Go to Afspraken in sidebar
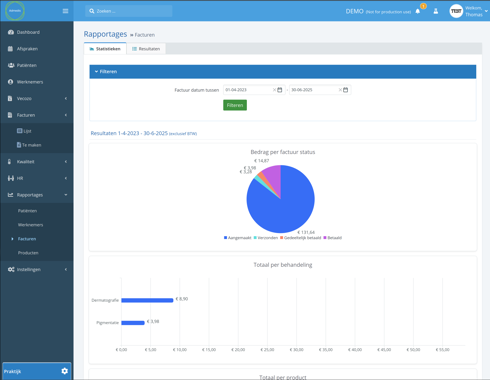The width and height of the screenshot is (490, 380). (37, 49)
